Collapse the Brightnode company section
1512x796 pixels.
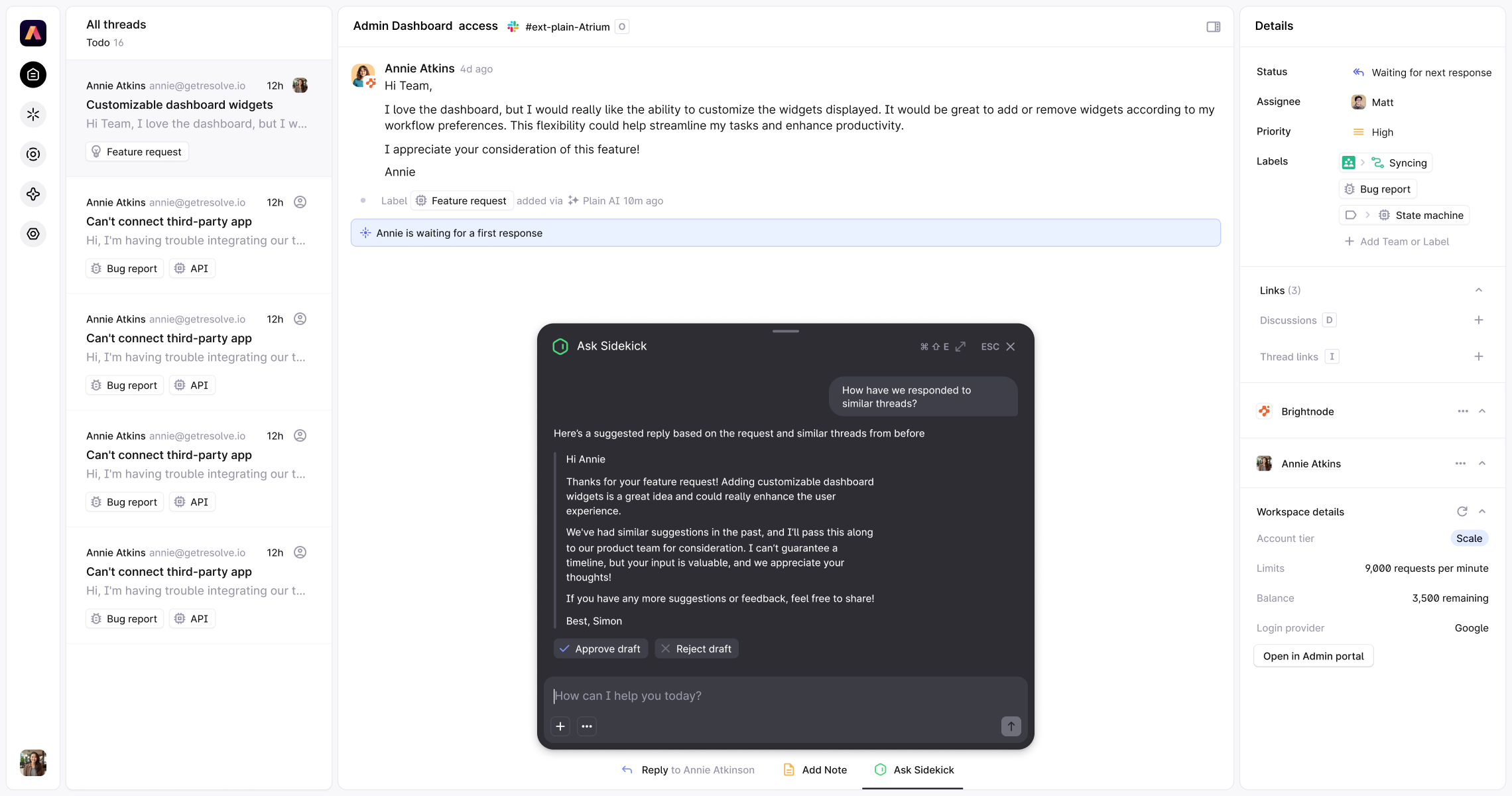point(1482,411)
